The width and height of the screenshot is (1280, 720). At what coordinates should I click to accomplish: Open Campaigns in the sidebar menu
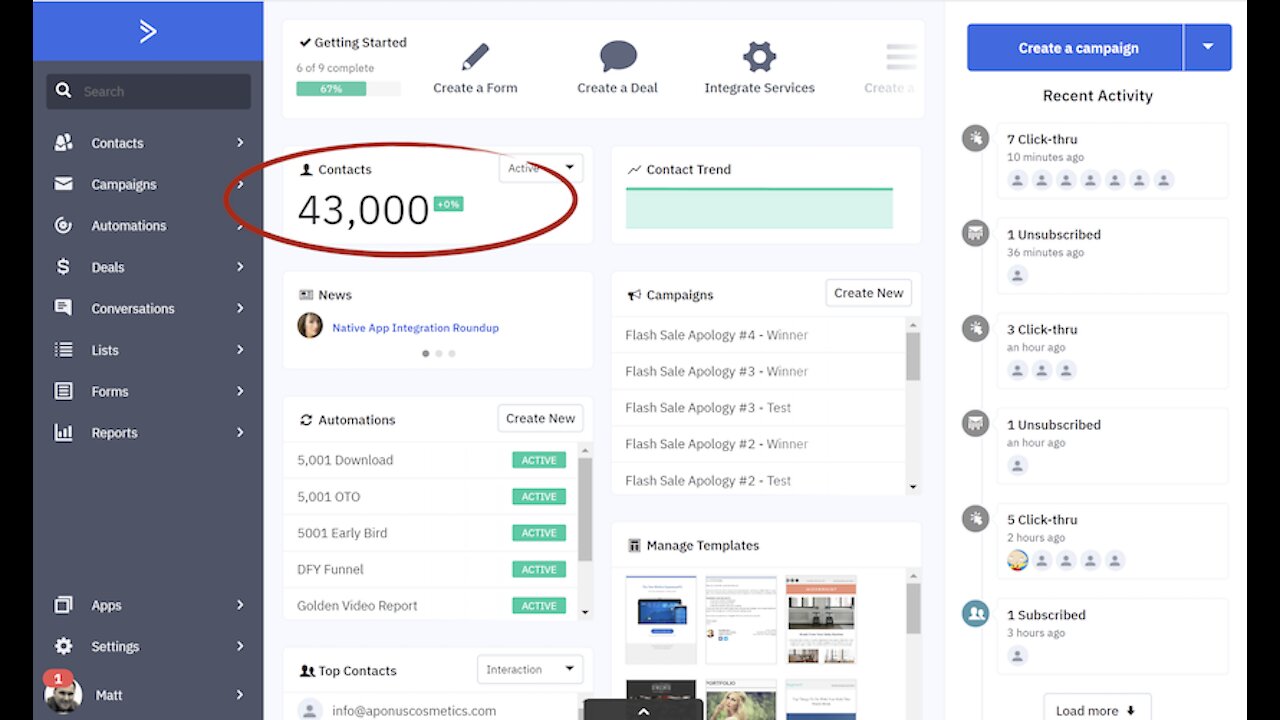pyautogui.click(x=124, y=184)
